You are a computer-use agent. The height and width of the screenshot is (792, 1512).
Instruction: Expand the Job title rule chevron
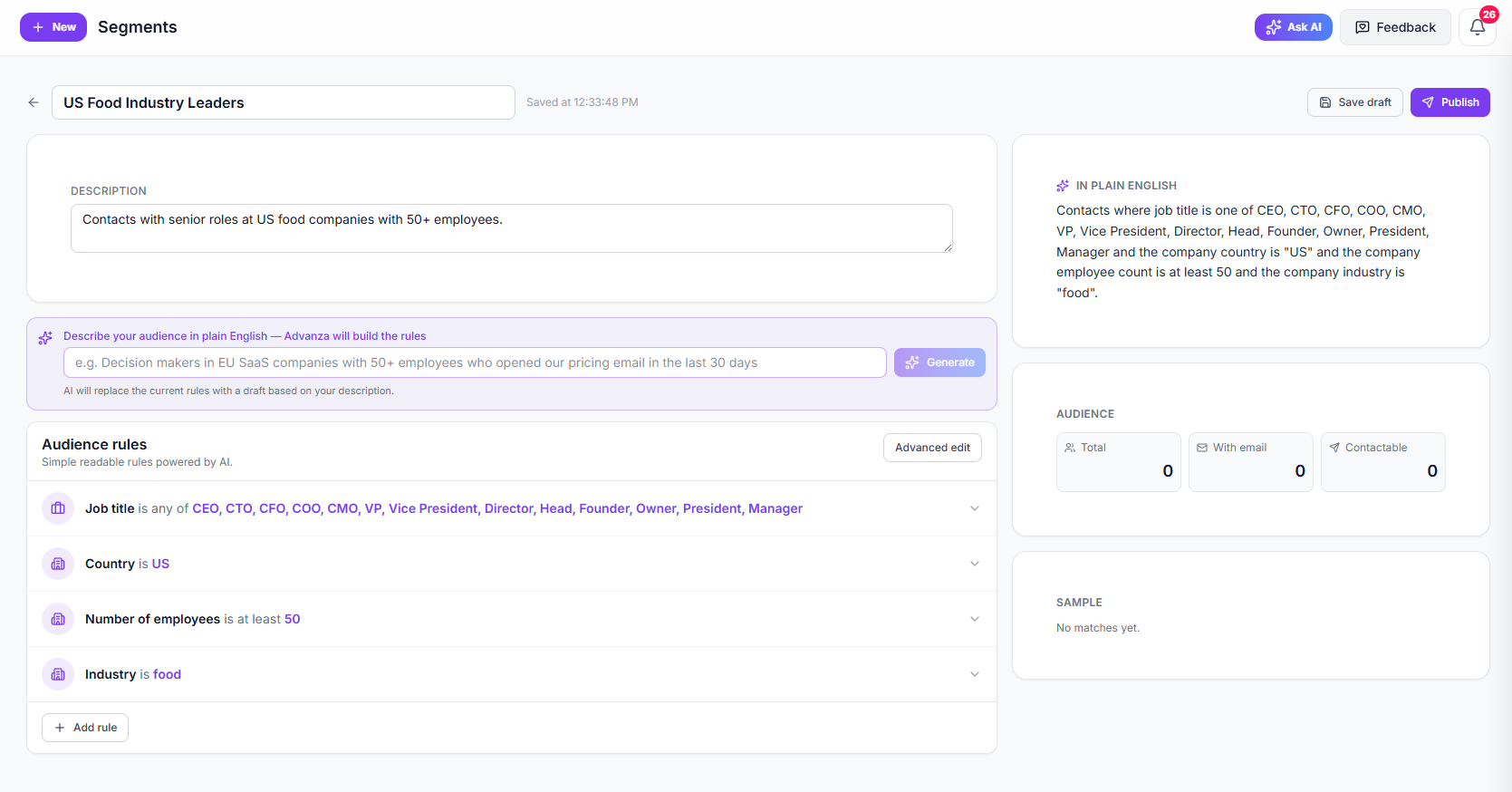point(975,508)
